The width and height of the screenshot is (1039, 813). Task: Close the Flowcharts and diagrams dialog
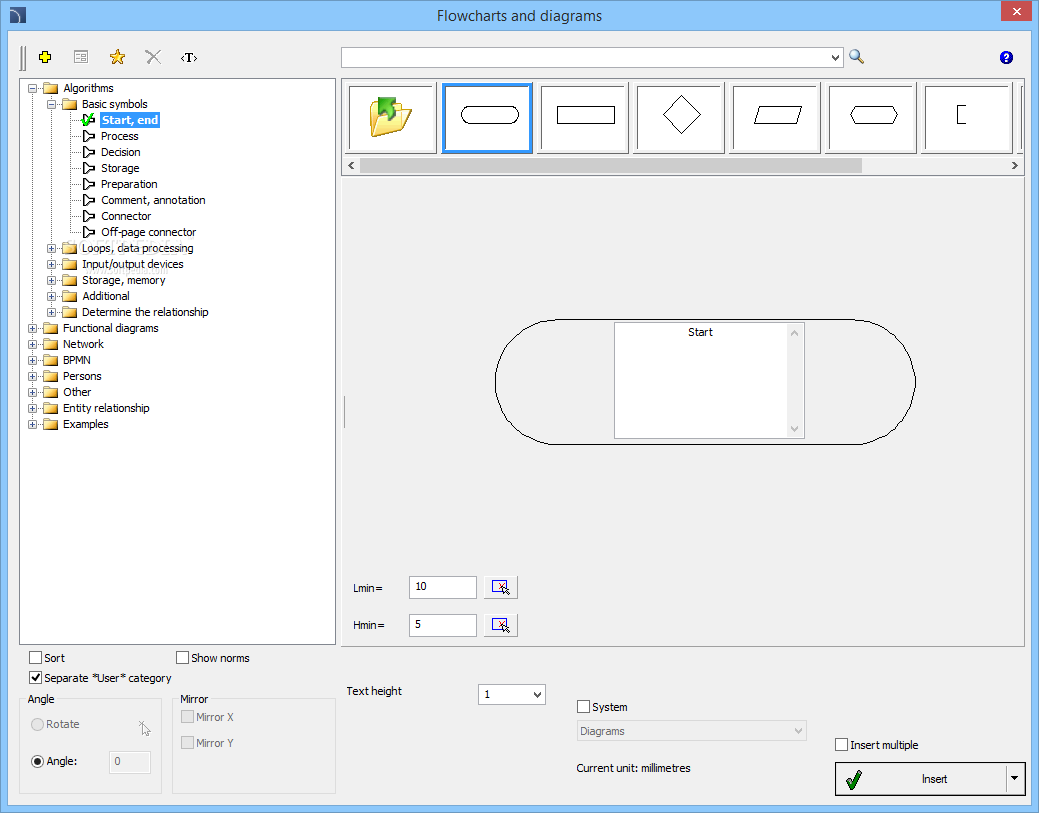[1016, 11]
